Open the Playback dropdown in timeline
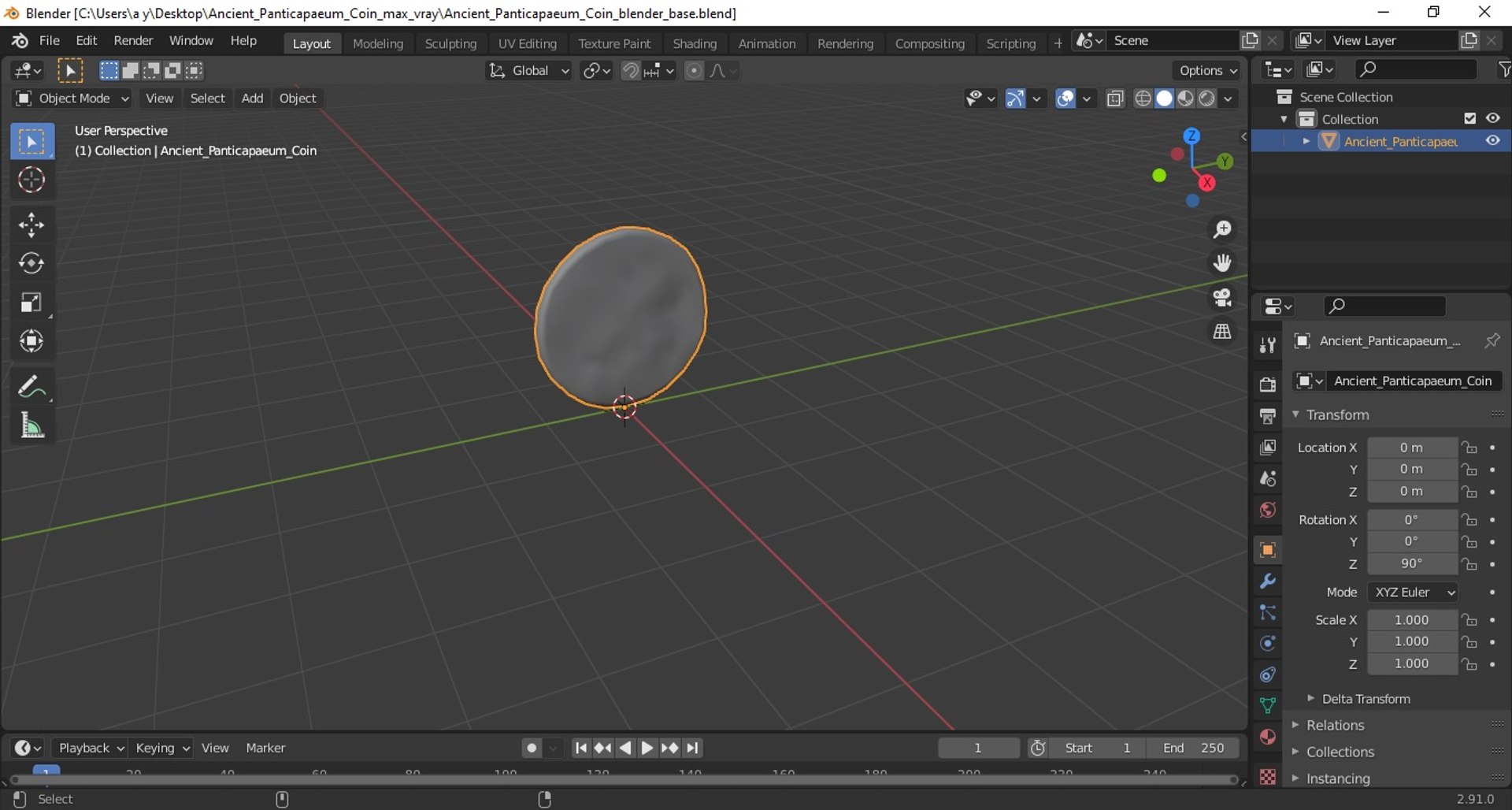The height and width of the screenshot is (810, 1512). [x=90, y=748]
